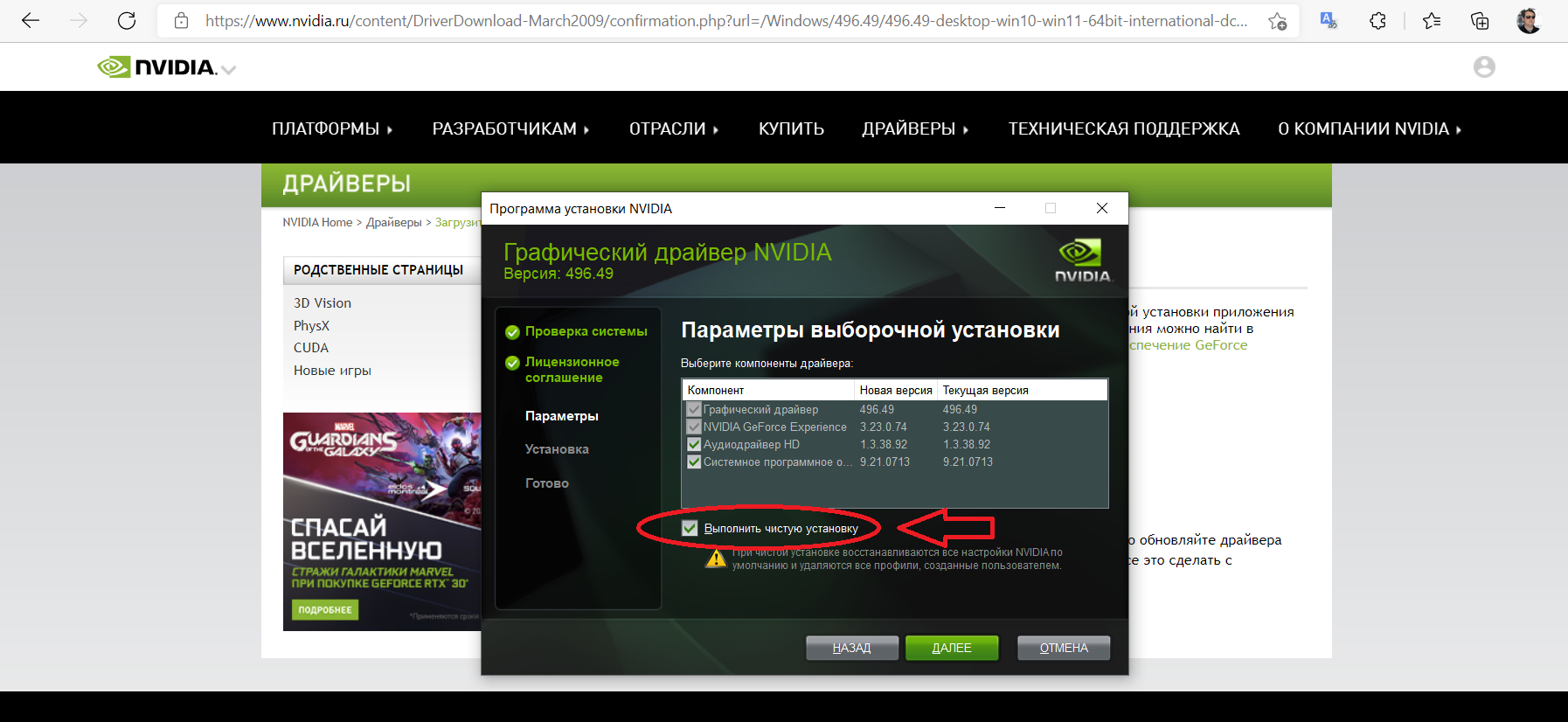Screen dimensions: 1568x722
Task: Uncheck the Системное программное обеспечение component
Action: 694,462
